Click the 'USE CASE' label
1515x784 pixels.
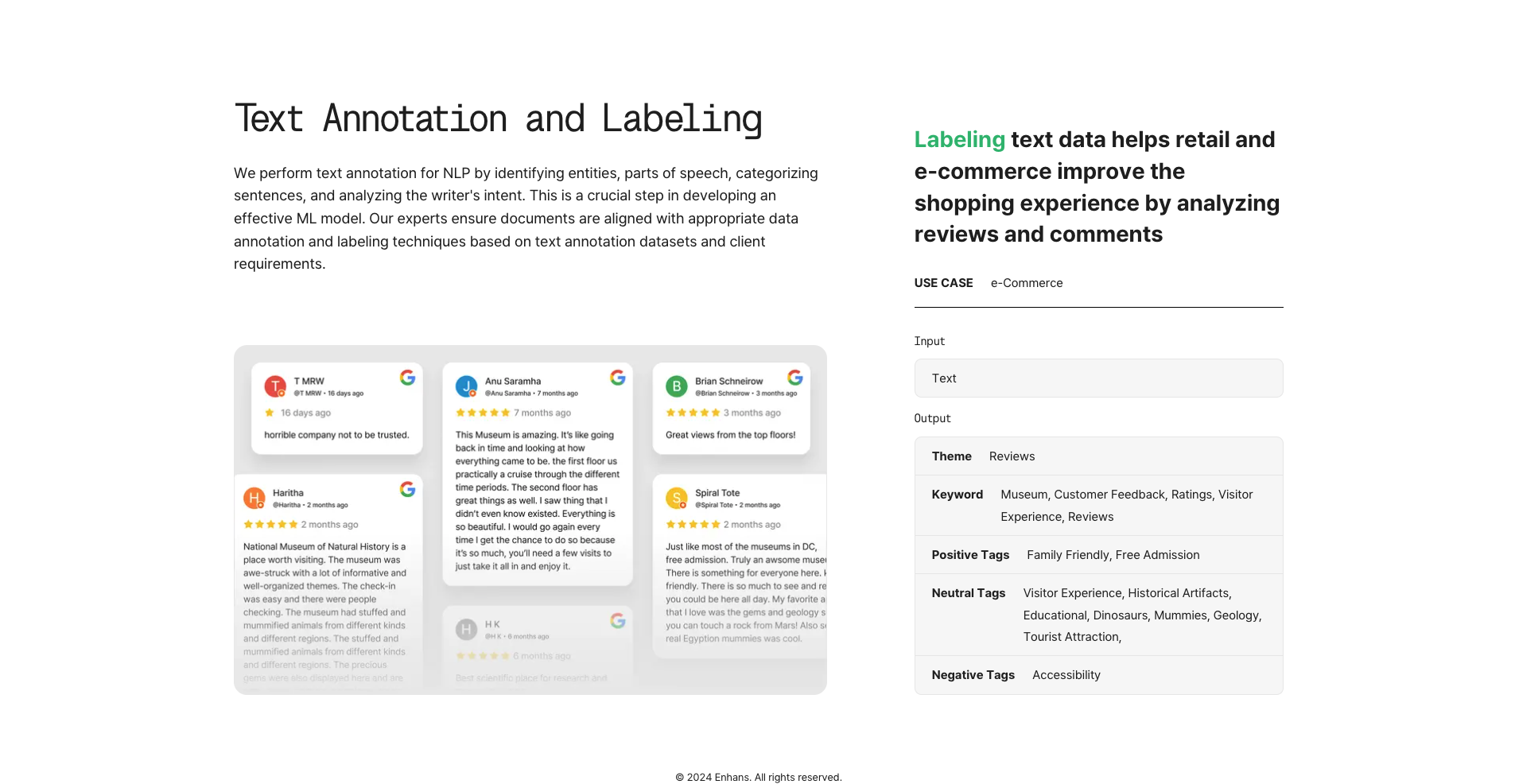click(x=943, y=283)
